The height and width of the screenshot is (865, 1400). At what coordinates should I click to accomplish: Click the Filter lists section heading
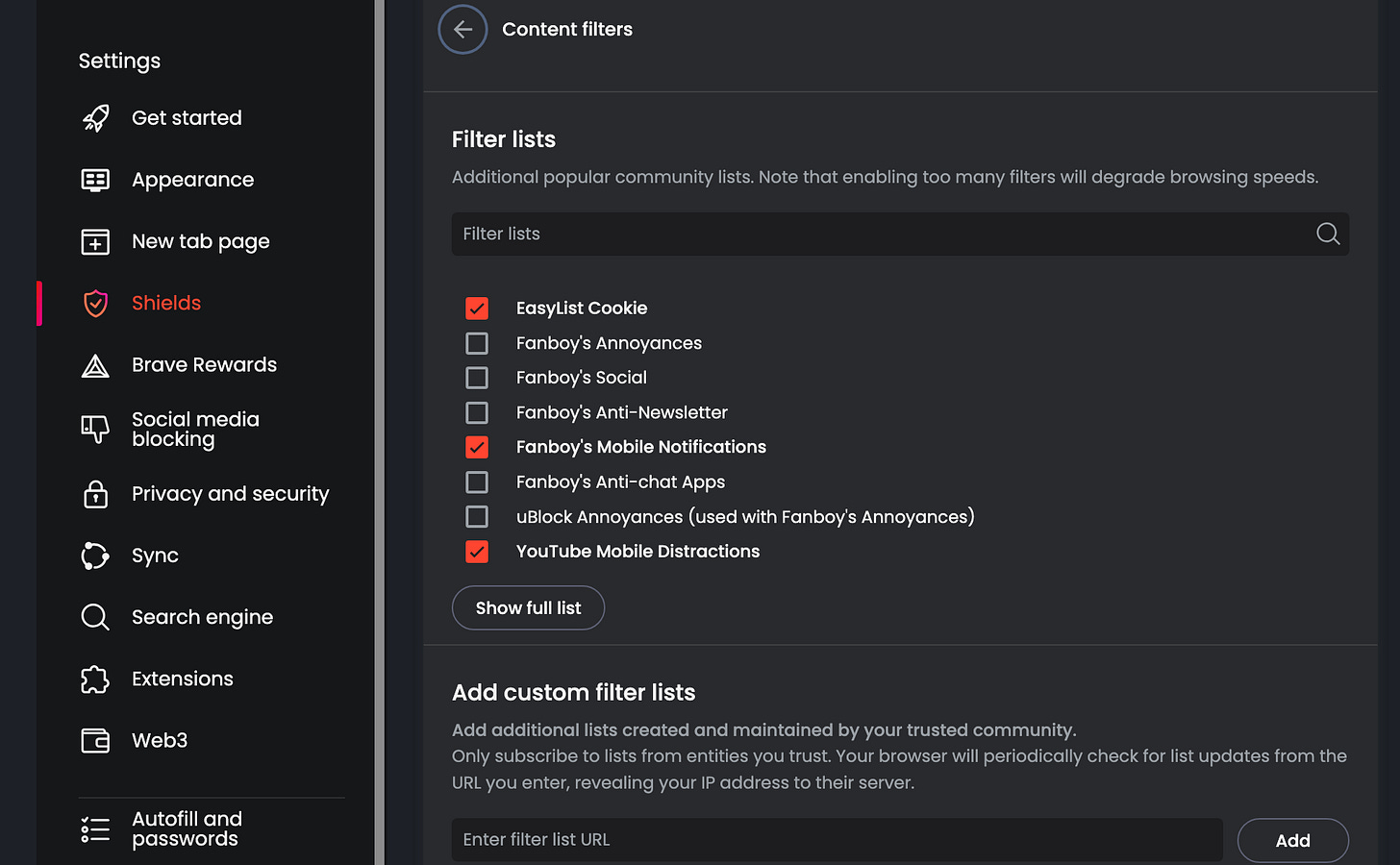504,139
